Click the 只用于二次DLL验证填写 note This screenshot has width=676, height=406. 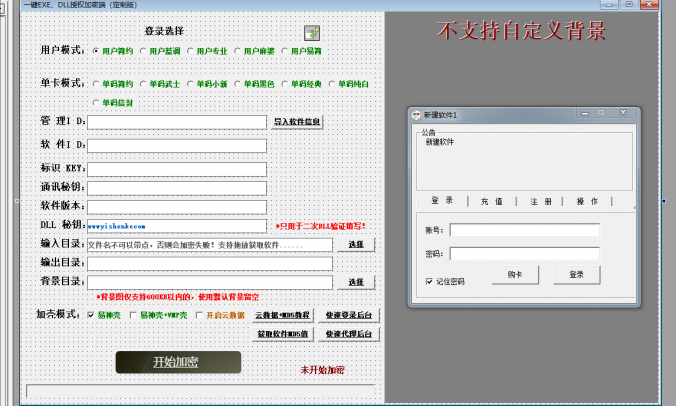321,226
